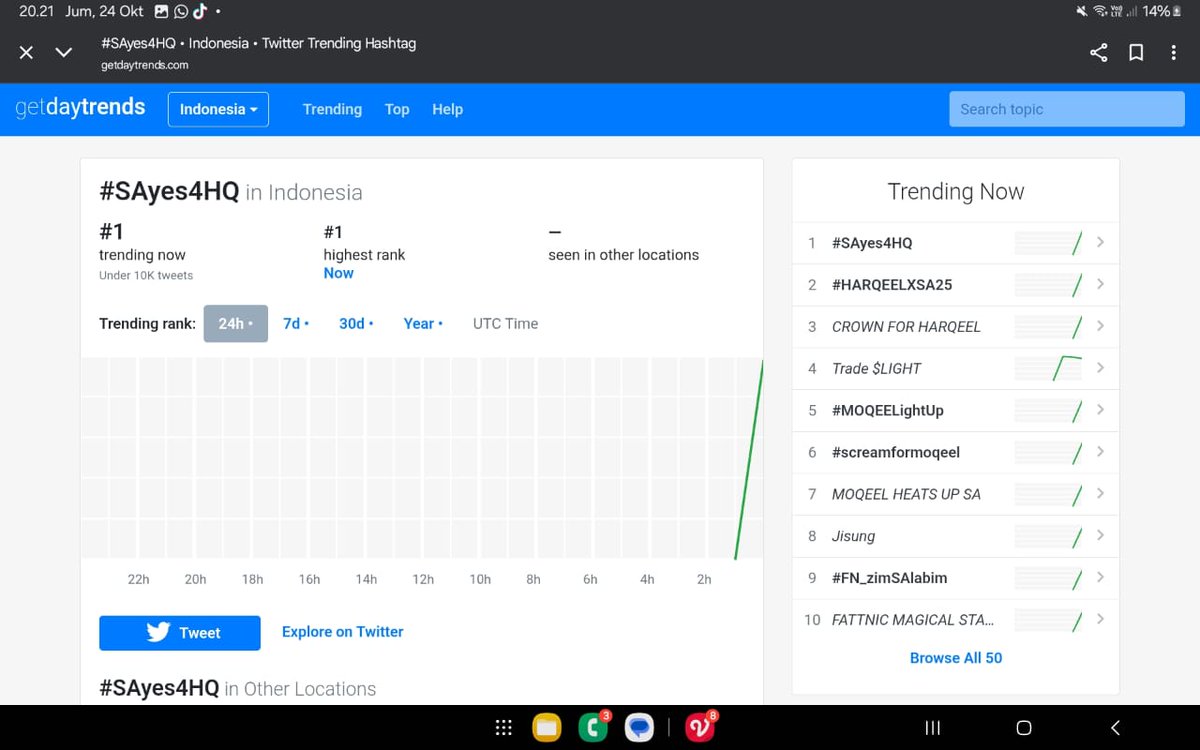Image resolution: width=1200 pixels, height=750 pixels.
Task: Open #screamformoqeel trending entry
Action: 896,452
